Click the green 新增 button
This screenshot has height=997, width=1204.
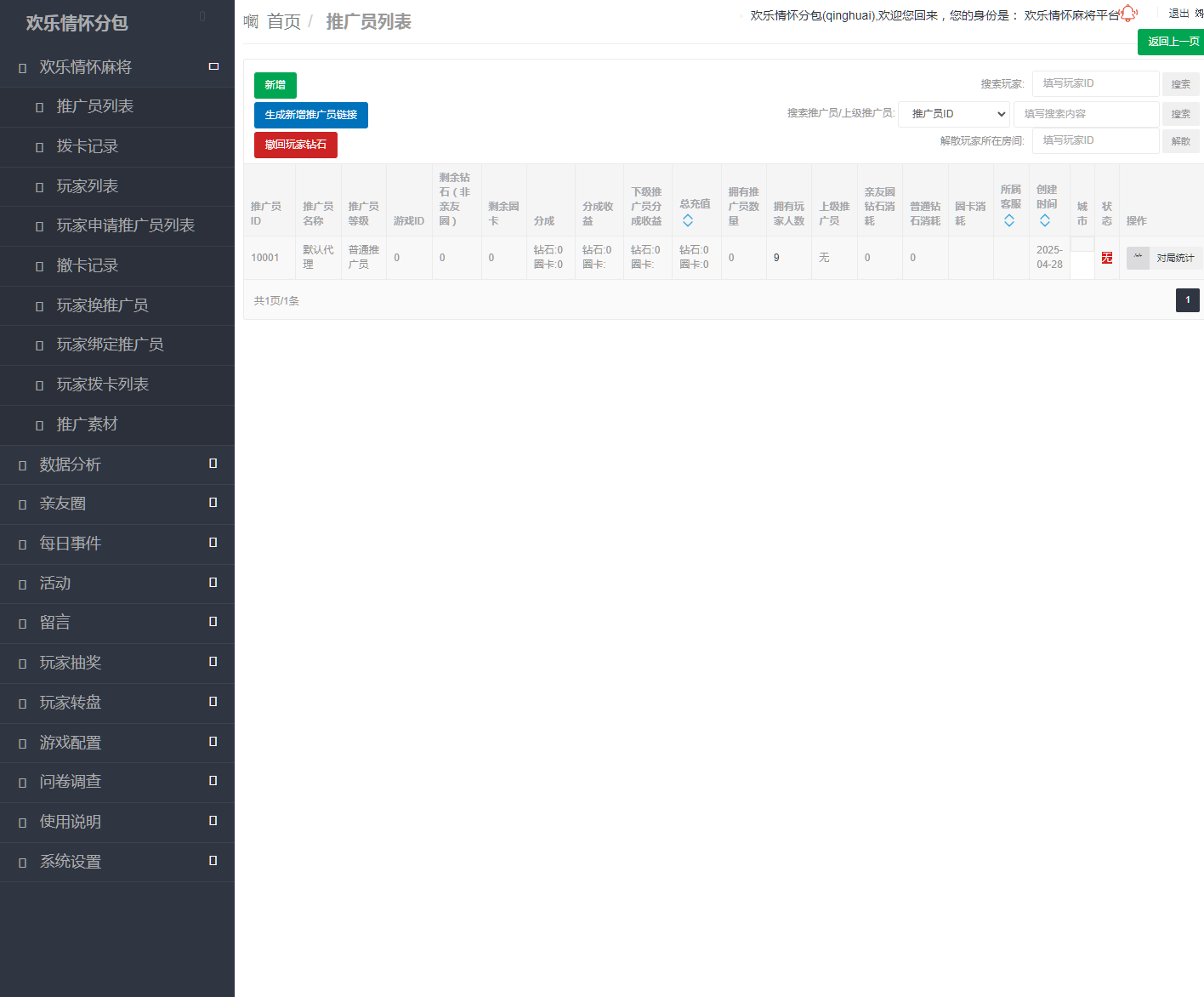275,85
